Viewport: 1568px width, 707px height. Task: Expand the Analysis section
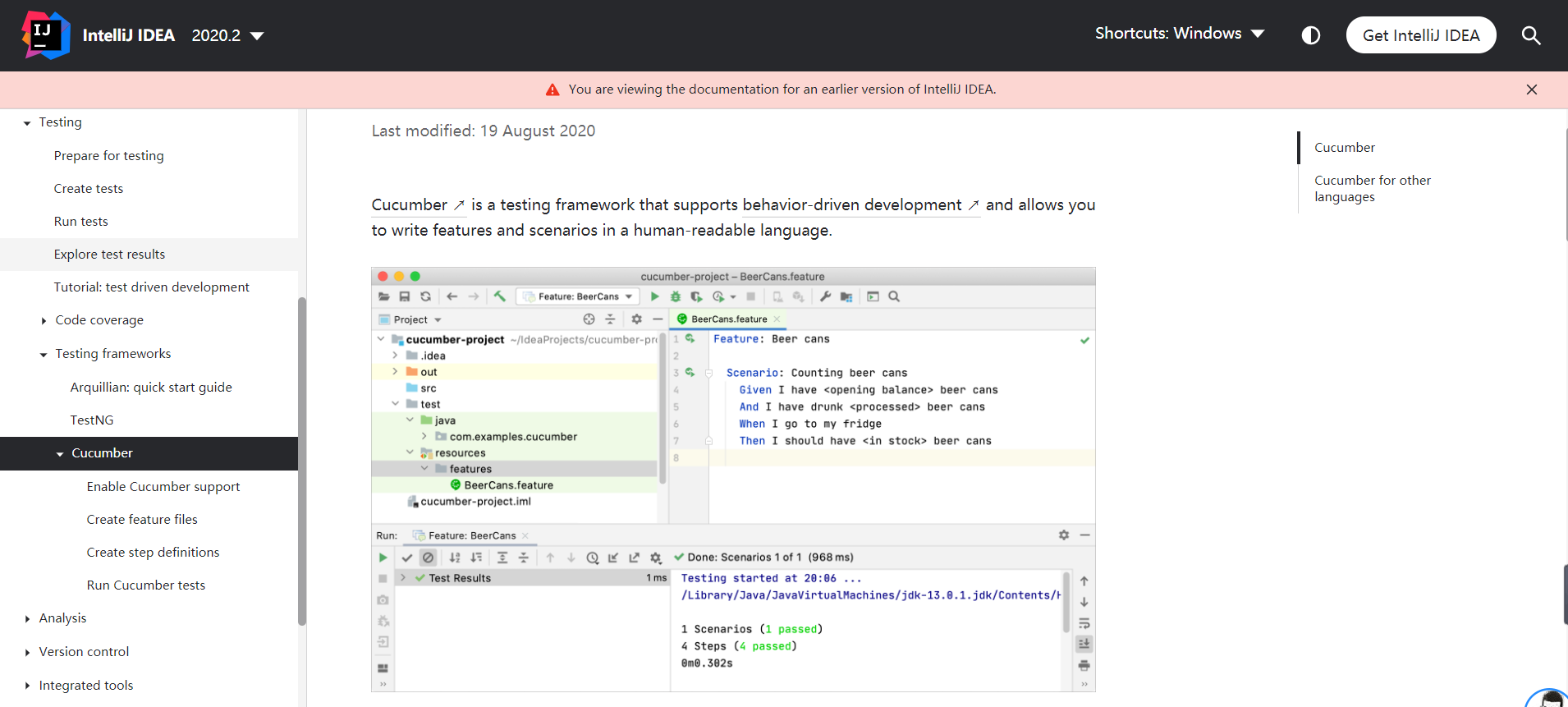pos(27,619)
